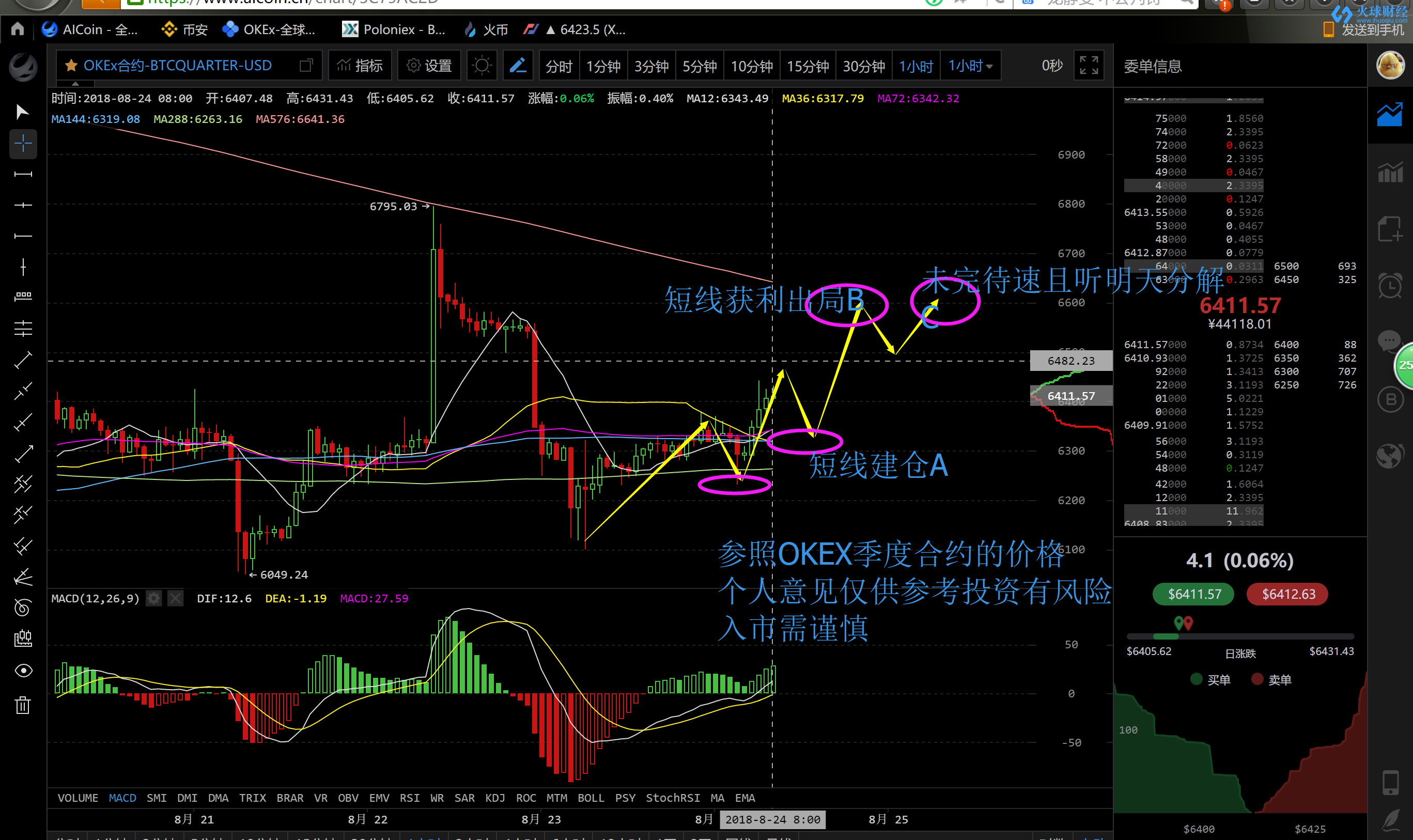This screenshot has width=1413, height=840.
Task: Open the 币安 bookmark
Action: tap(185, 29)
